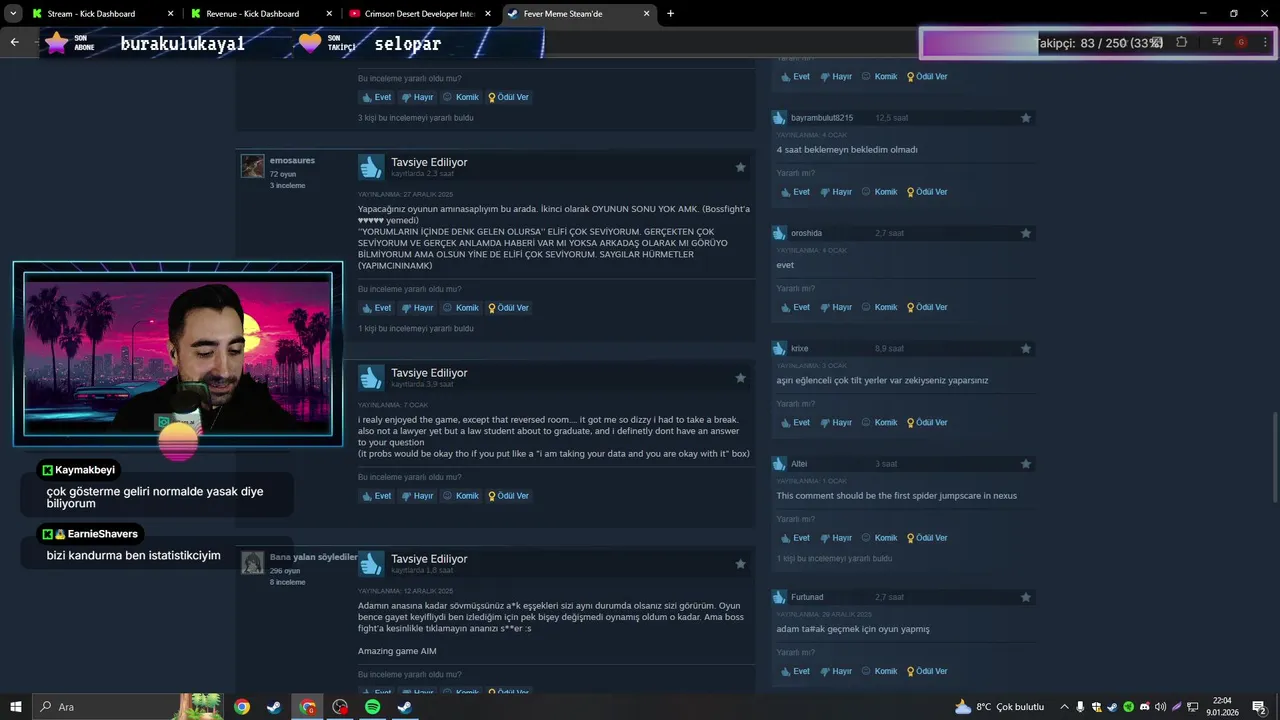
Task: Vote Evet on krixe's review
Action: click(x=795, y=422)
